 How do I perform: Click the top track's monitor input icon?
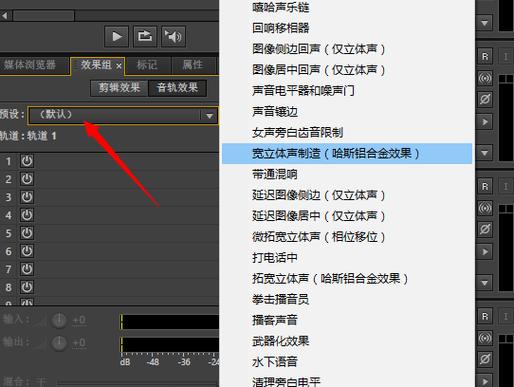tap(485, 78)
